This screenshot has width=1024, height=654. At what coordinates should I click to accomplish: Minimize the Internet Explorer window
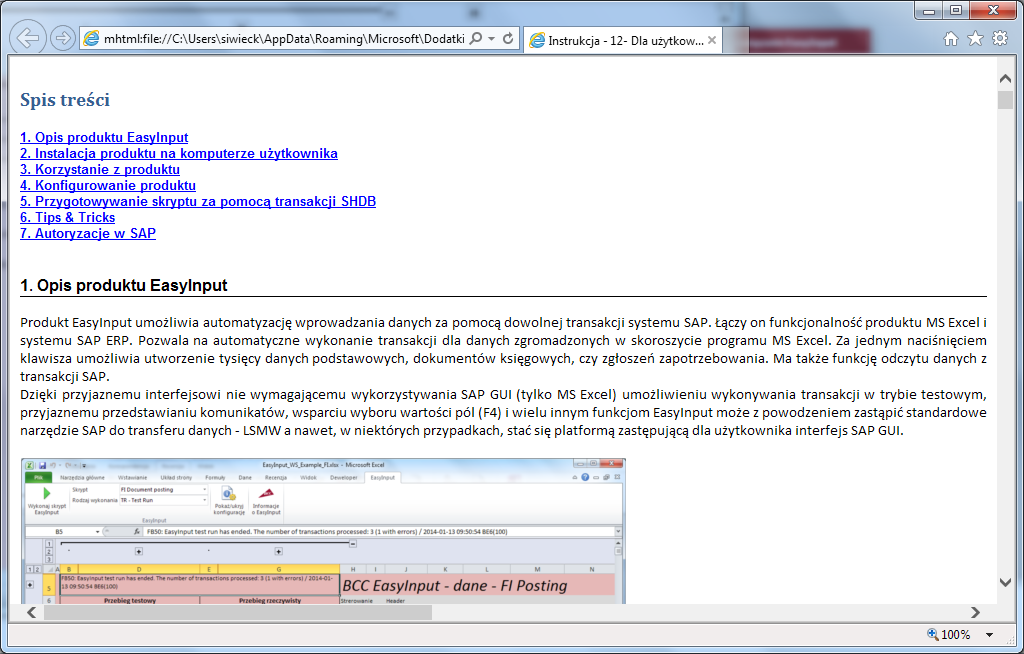[x=929, y=10]
